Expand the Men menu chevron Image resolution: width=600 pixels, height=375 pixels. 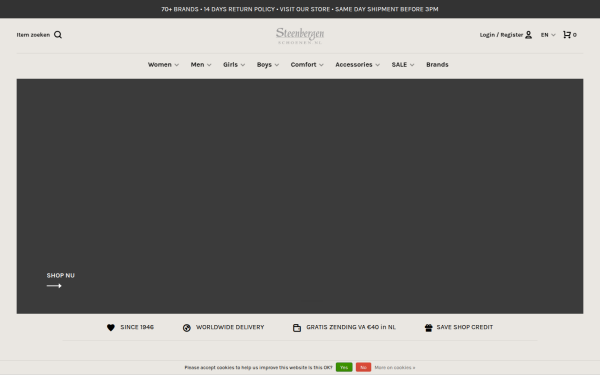pyautogui.click(x=209, y=65)
